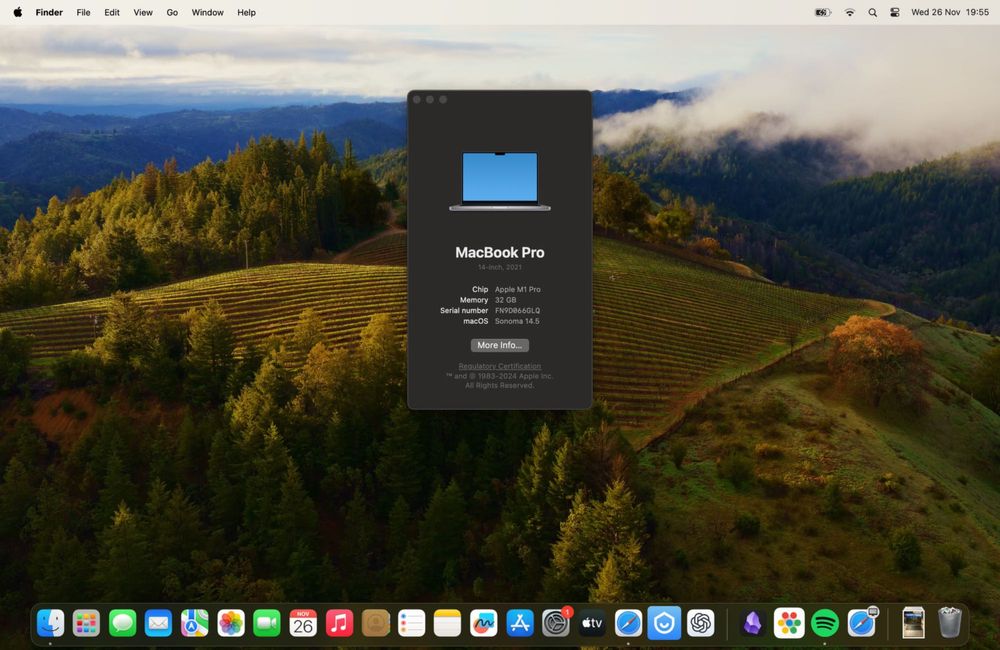Open the Notes app icon

[x=447, y=623]
